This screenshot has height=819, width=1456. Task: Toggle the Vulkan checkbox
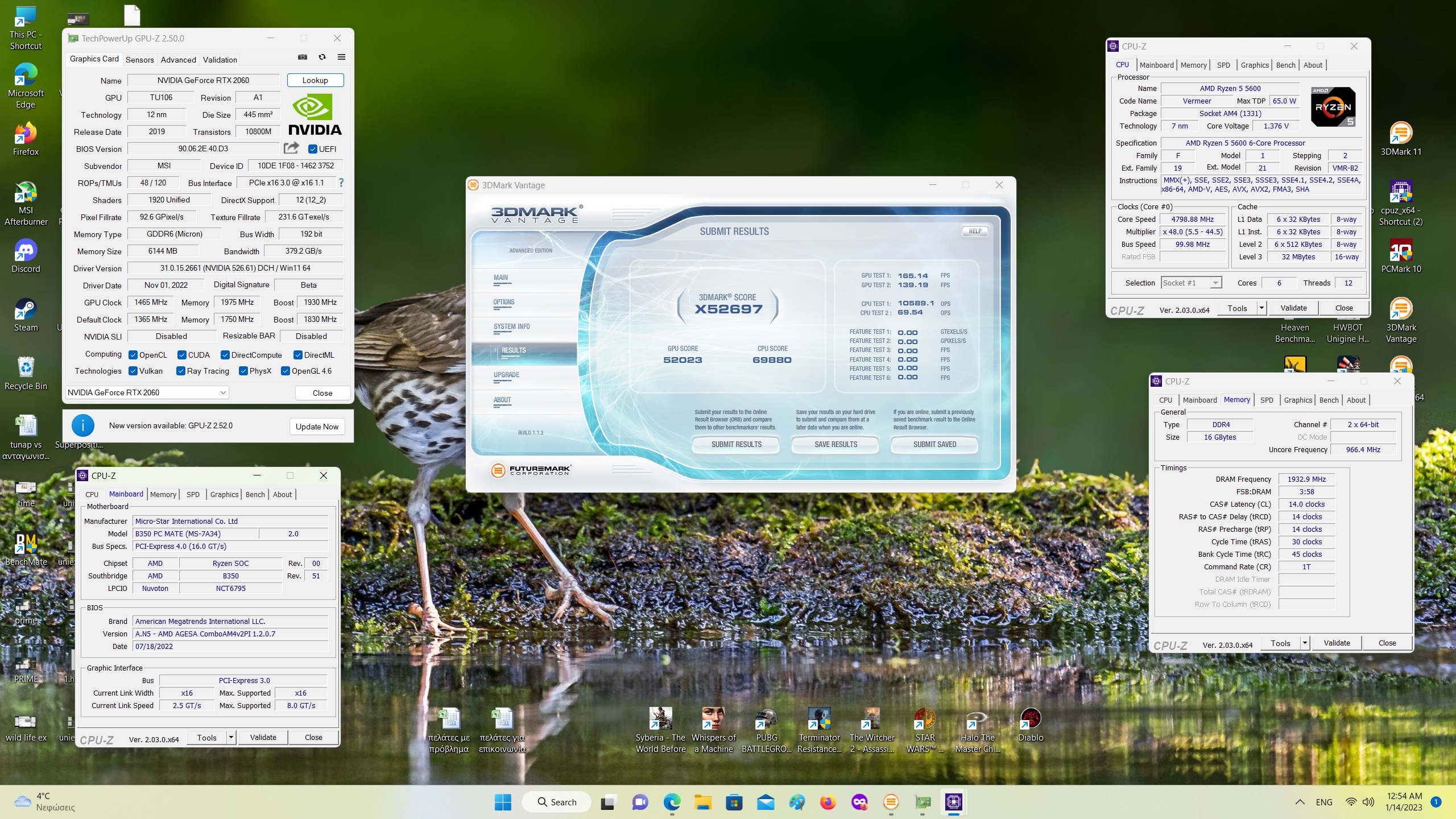(133, 371)
